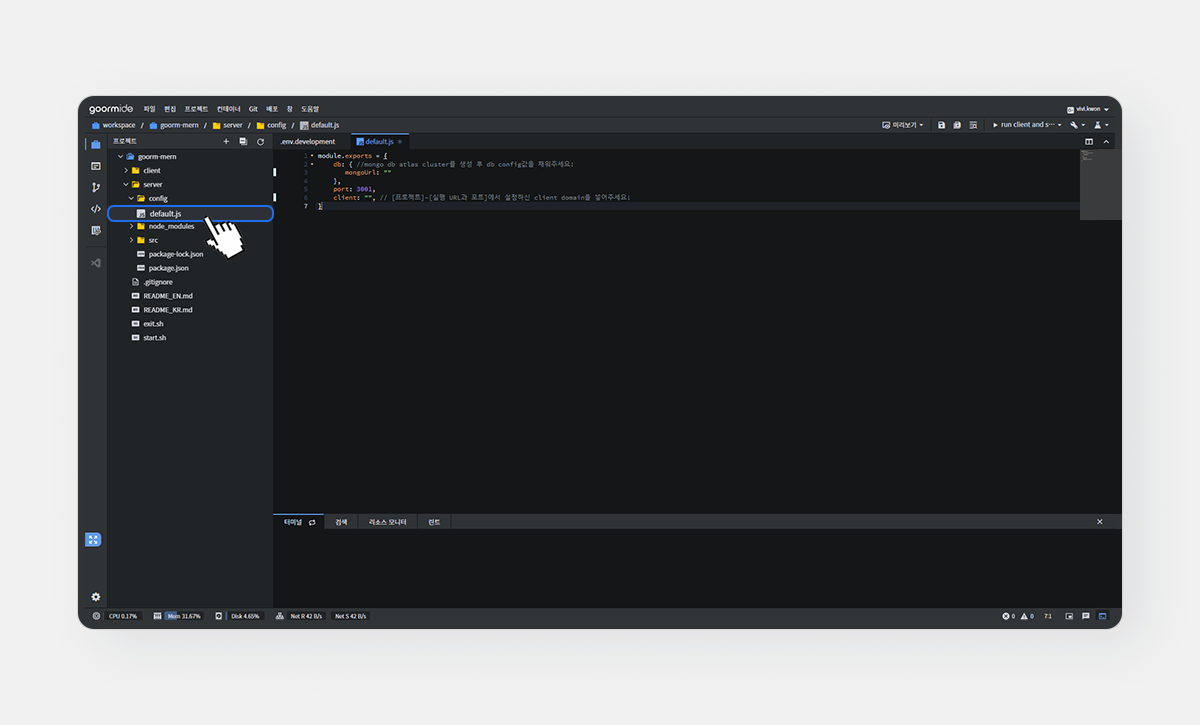Save the file with the floppy disk icon

[x=941, y=125]
